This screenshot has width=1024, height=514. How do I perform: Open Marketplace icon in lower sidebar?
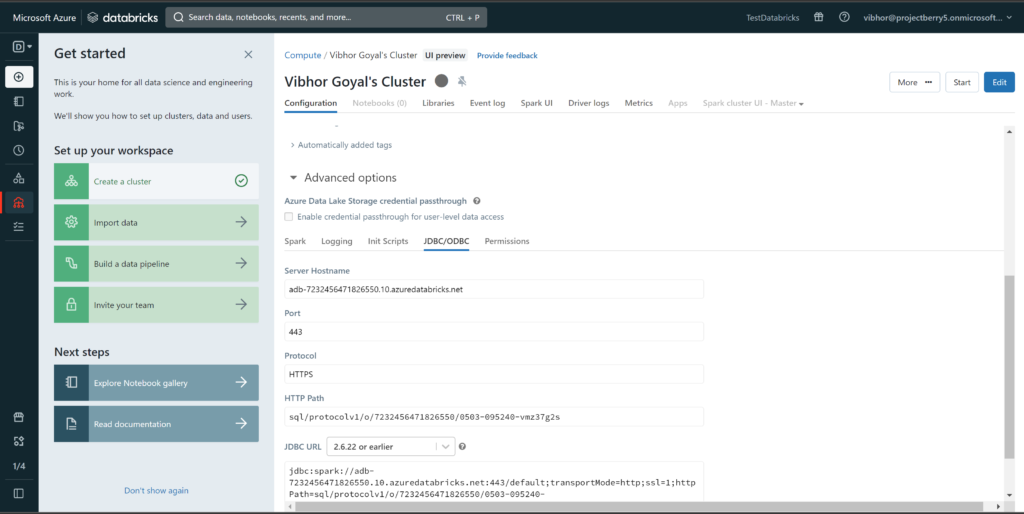[x=19, y=417]
